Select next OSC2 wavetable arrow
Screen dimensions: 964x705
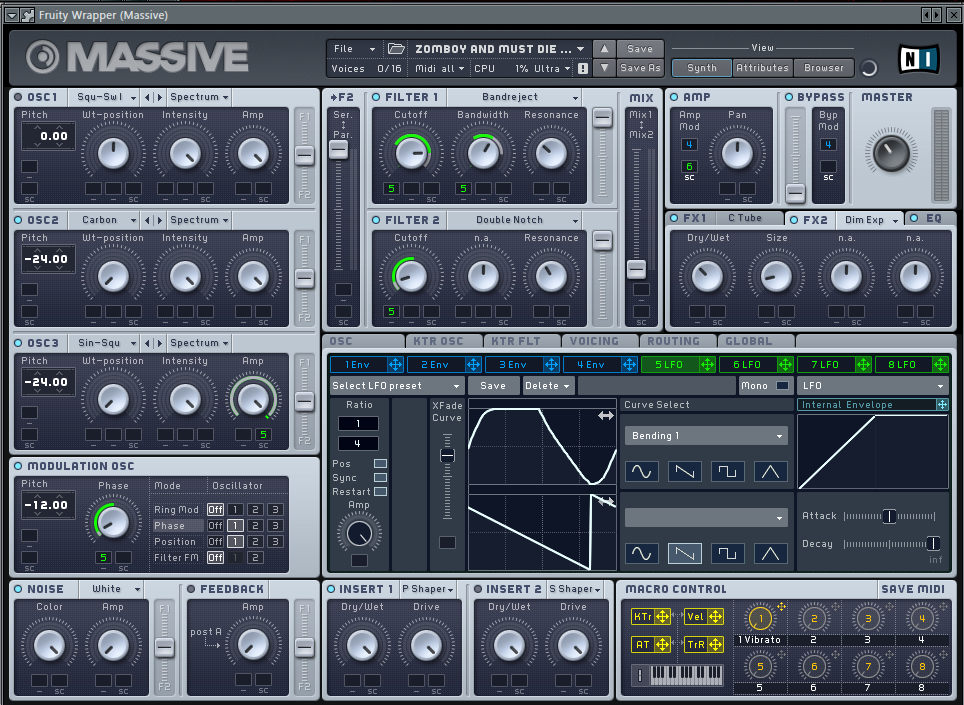[160, 220]
